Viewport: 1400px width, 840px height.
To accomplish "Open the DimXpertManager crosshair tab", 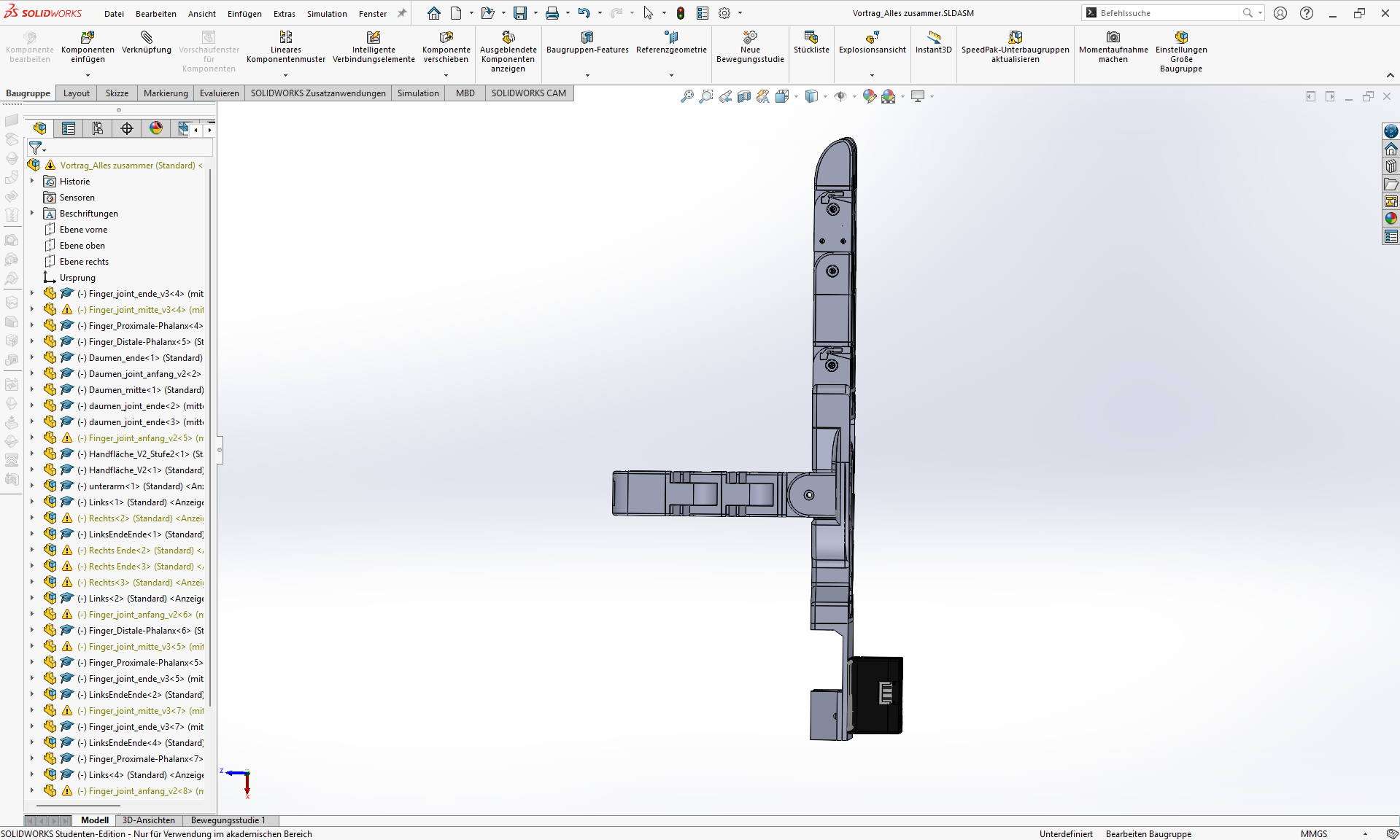I will coord(127,128).
